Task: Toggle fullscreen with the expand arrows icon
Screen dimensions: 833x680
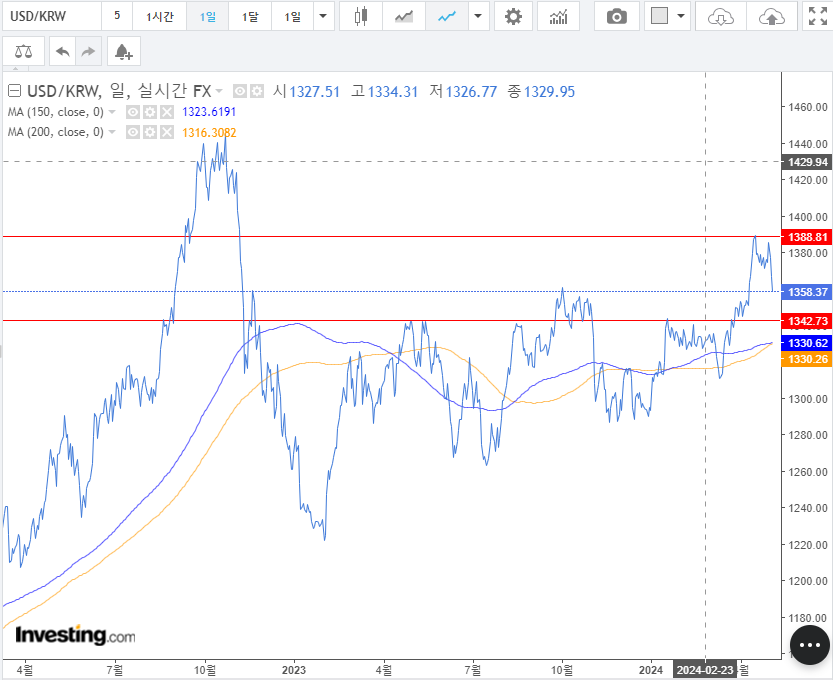Action: 818,16
